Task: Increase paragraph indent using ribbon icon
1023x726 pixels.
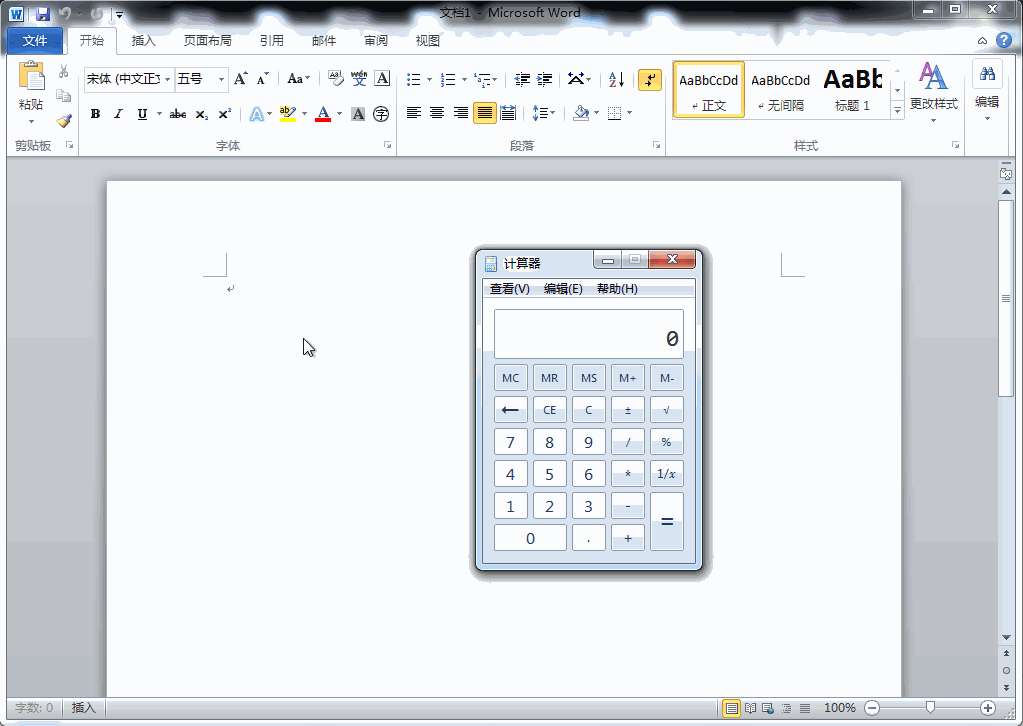Action: pyautogui.click(x=545, y=80)
